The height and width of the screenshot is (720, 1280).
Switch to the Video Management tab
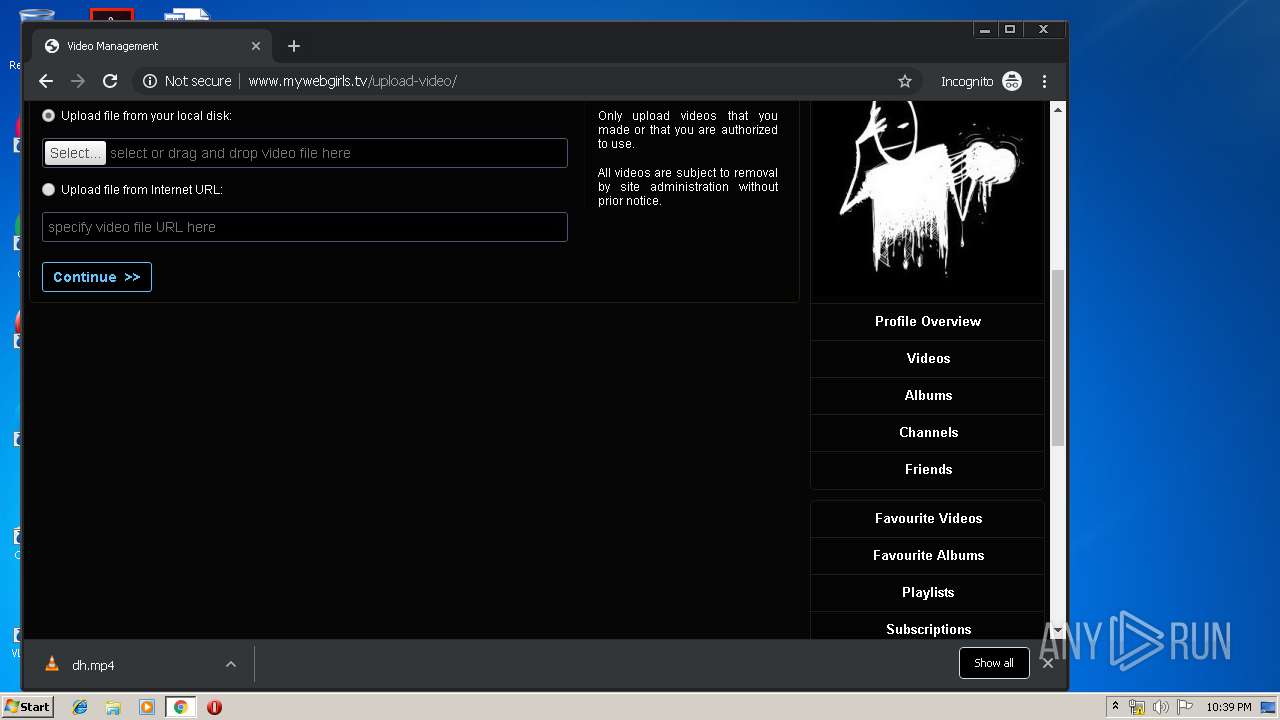tap(152, 46)
